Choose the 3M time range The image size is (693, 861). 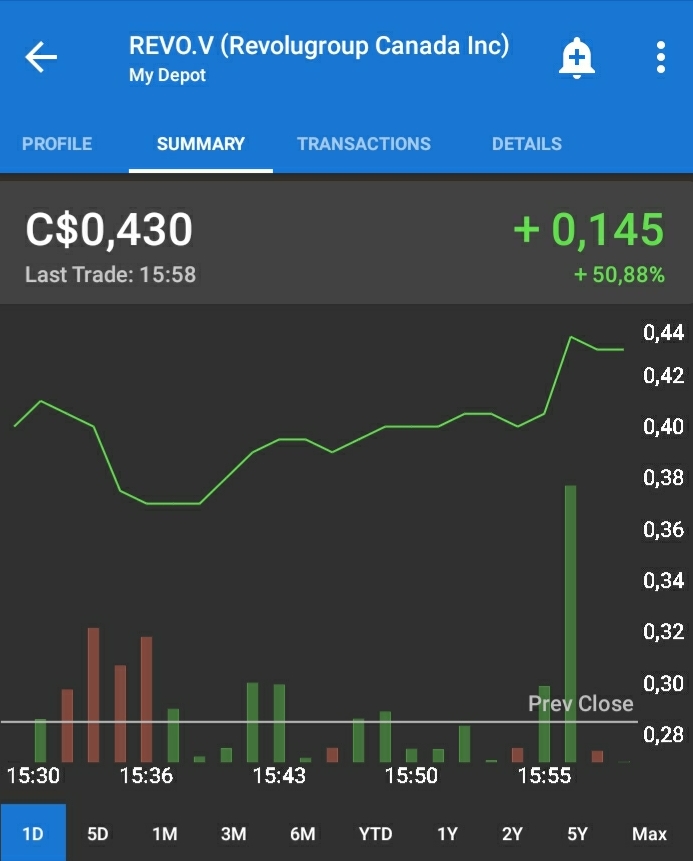[232, 833]
